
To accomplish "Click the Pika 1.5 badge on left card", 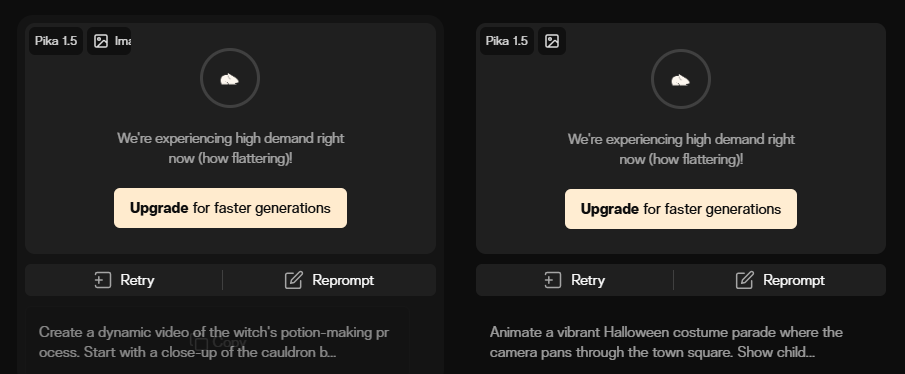I will (56, 41).
